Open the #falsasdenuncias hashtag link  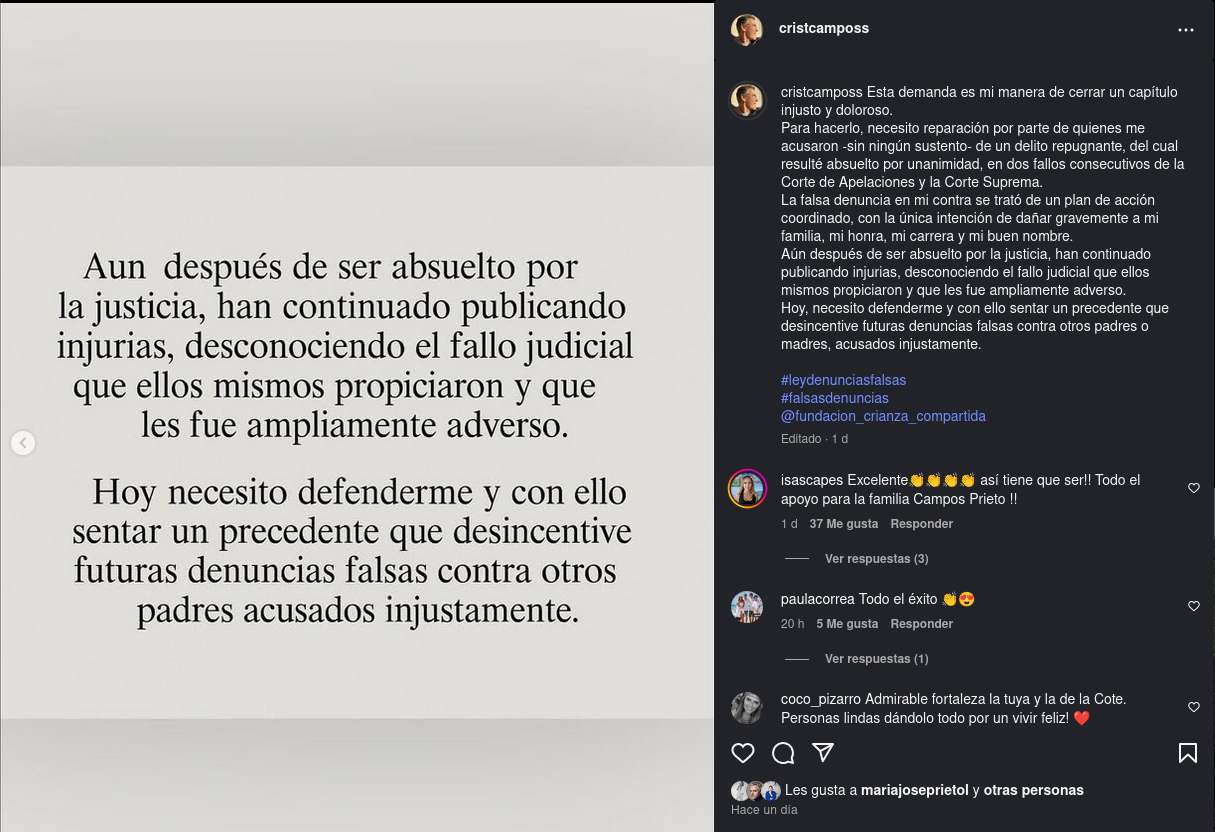[834, 398]
